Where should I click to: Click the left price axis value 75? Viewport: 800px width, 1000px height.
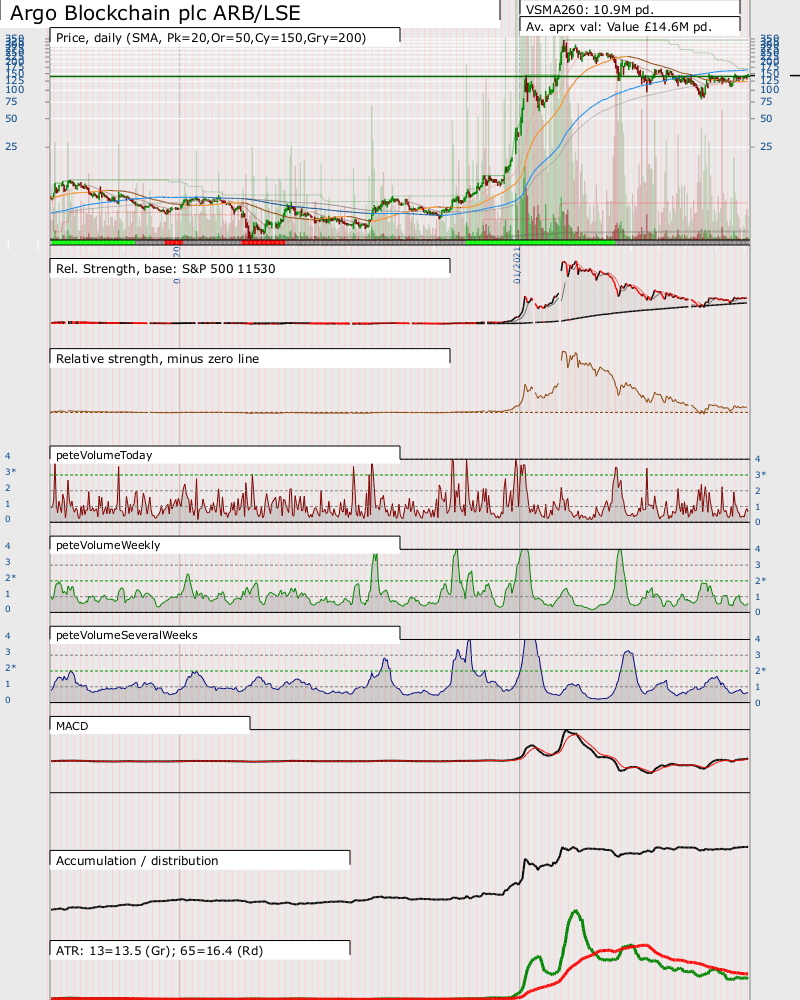(11, 101)
